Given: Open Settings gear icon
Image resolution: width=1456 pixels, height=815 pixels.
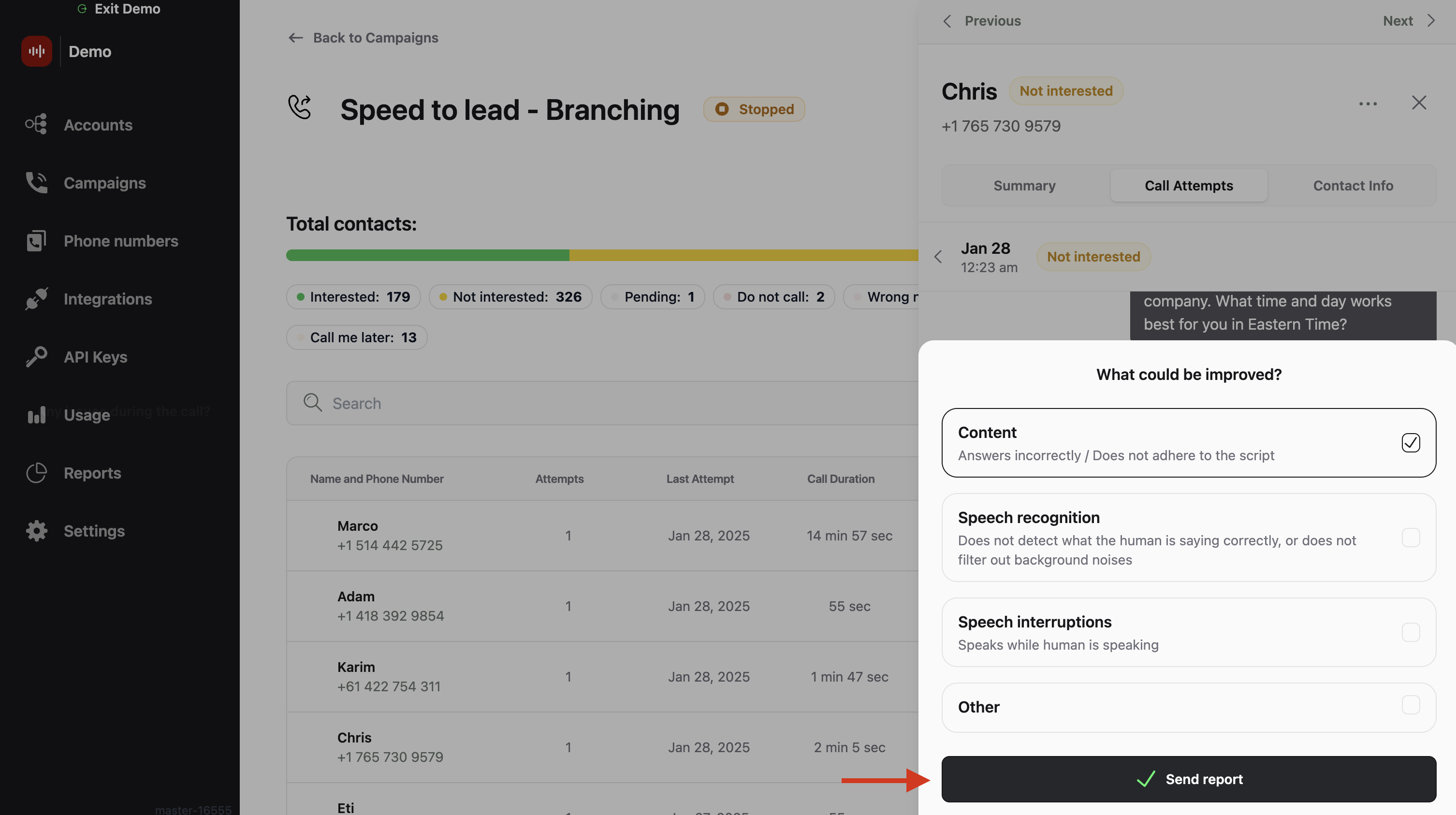Looking at the screenshot, I should 36,531.
